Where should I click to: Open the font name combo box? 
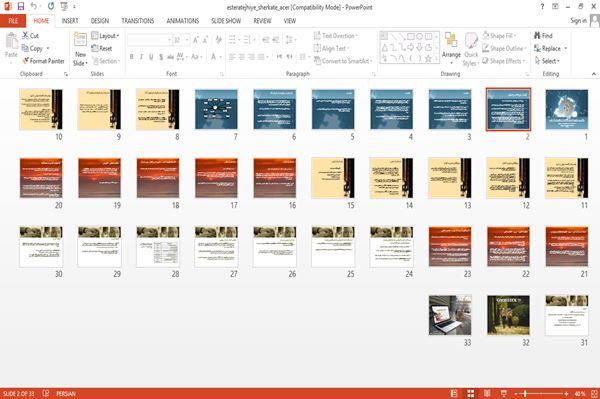pyautogui.click(x=149, y=40)
